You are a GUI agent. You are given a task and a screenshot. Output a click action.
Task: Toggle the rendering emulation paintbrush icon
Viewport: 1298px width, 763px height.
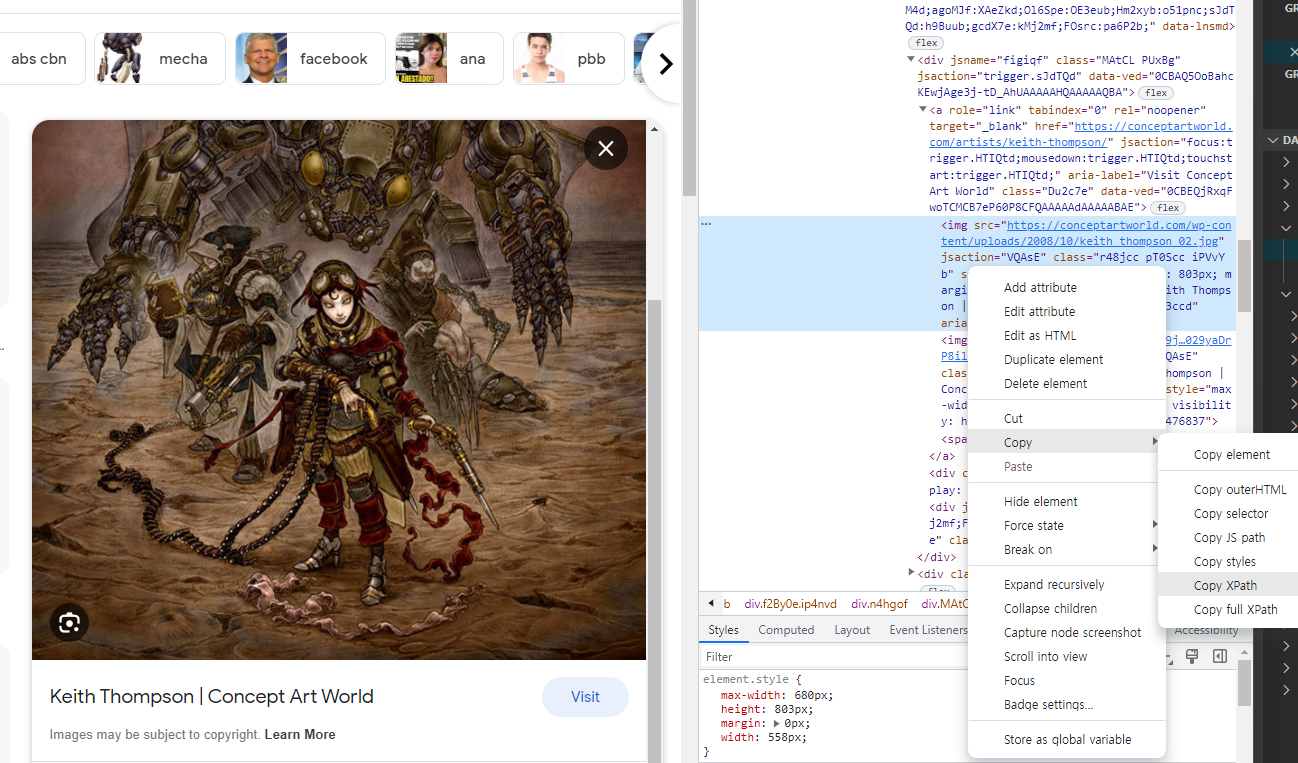1192,656
